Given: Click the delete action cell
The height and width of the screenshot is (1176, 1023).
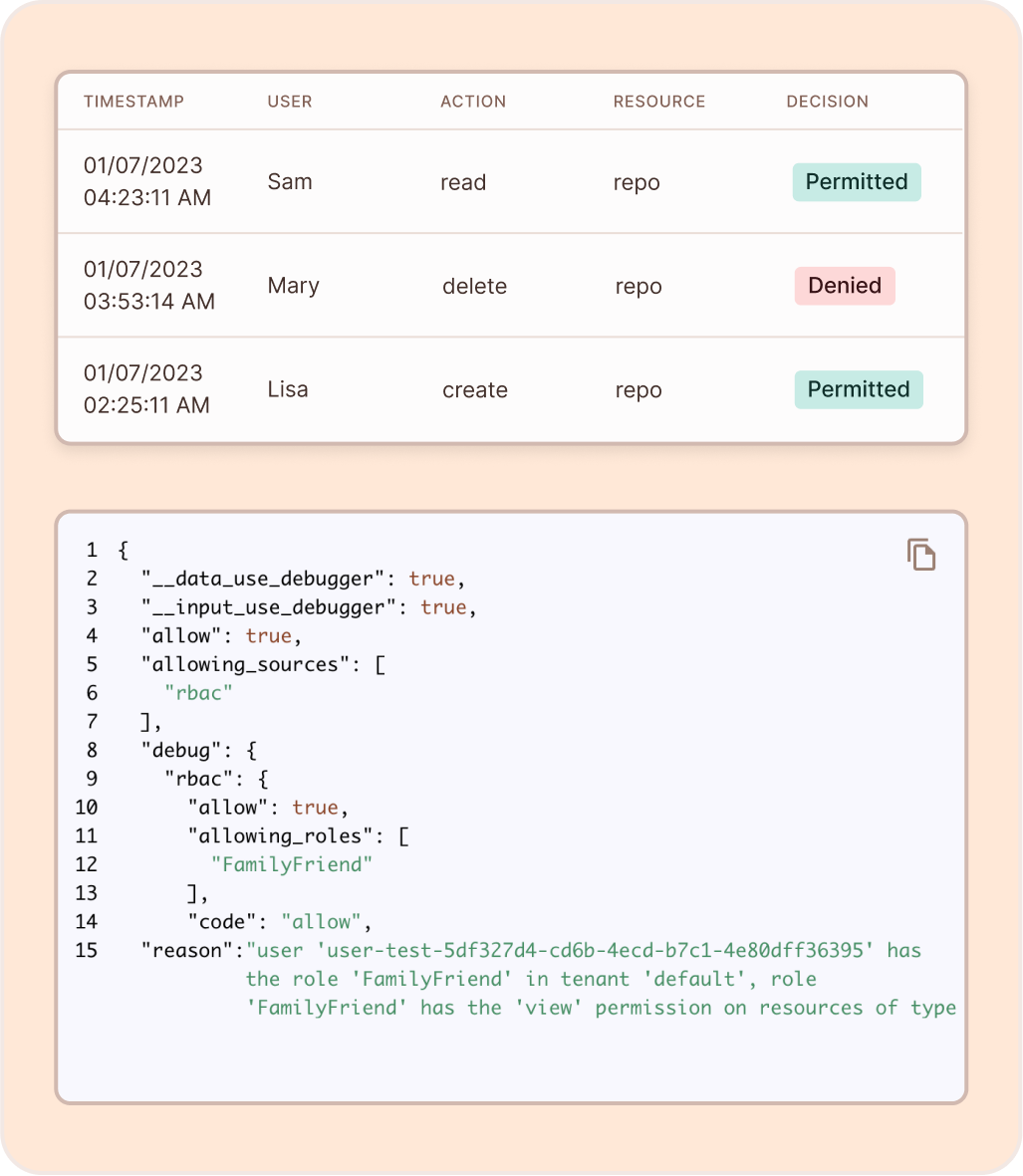Looking at the screenshot, I should [474, 287].
